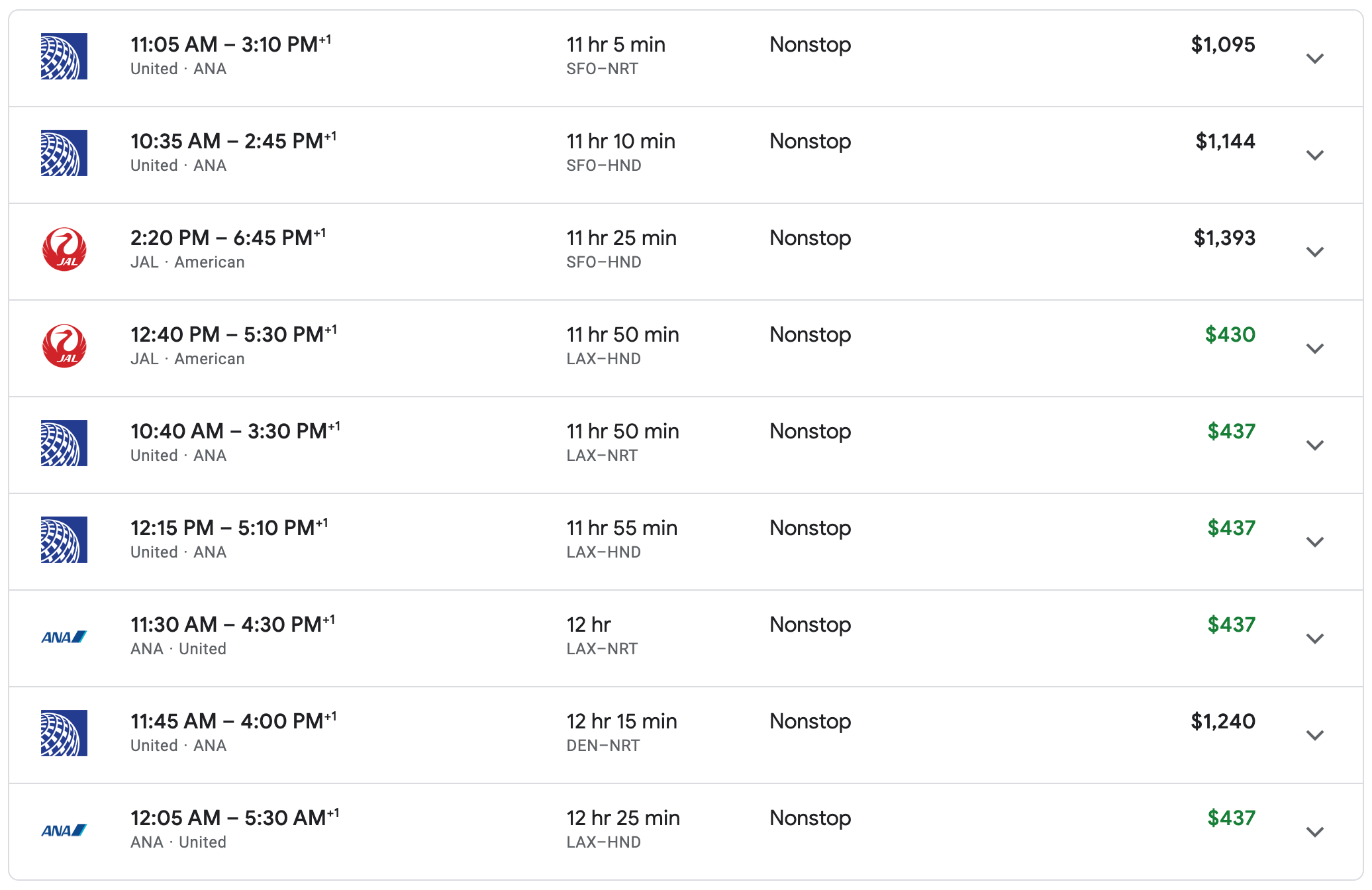Image resolution: width=1372 pixels, height=890 pixels.
Task: Click the 11:30 AM – 4:30 PM departure time
Action: coord(226,624)
